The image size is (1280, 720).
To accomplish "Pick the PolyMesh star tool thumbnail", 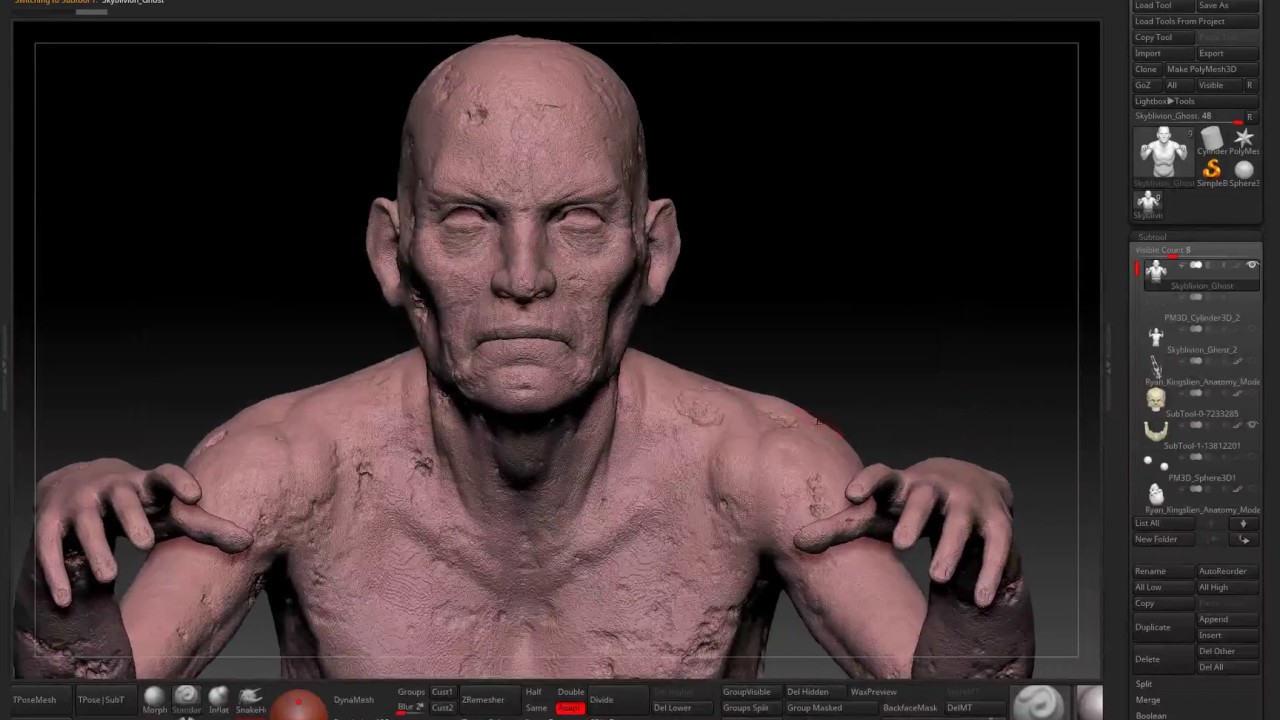I will [1244, 141].
